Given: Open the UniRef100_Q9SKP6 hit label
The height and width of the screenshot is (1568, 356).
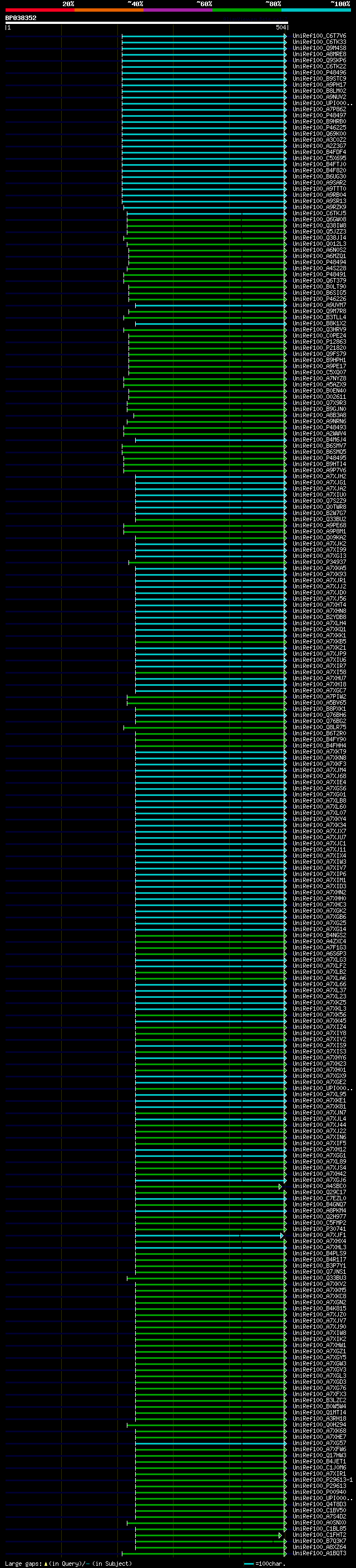Looking at the screenshot, I should tap(319, 60).
